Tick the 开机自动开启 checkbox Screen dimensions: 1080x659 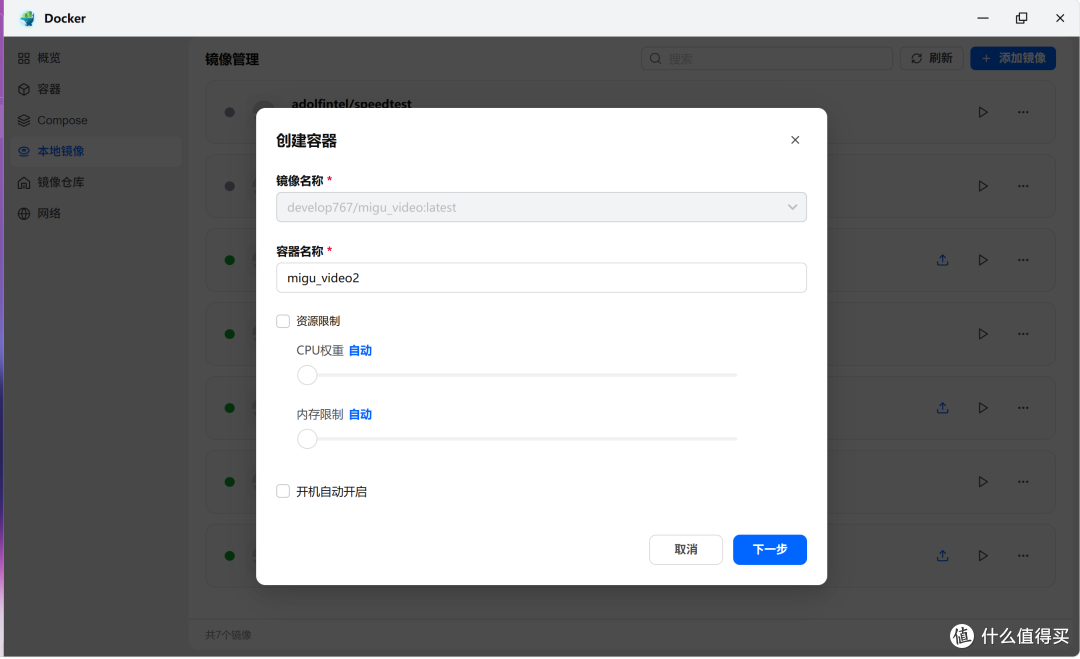tap(283, 491)
